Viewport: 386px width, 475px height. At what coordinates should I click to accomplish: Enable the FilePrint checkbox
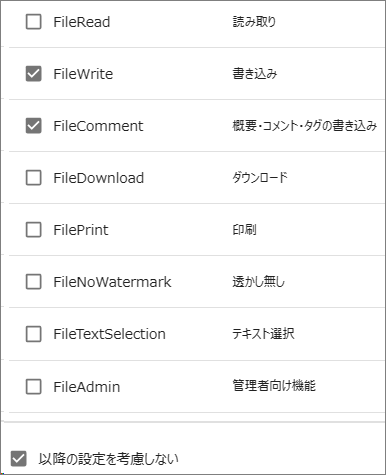pos(34,230)
